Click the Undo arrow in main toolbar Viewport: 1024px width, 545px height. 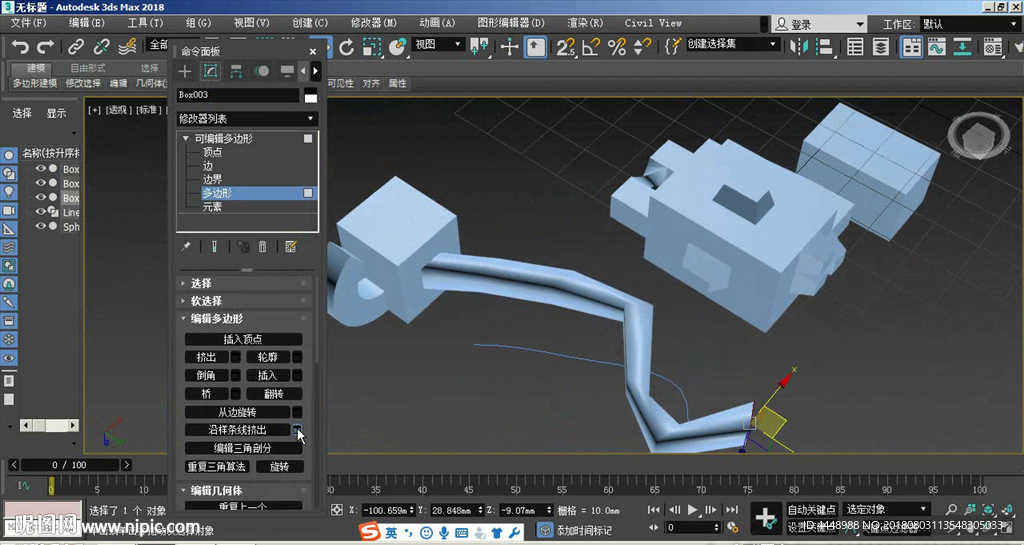point(21,47)
